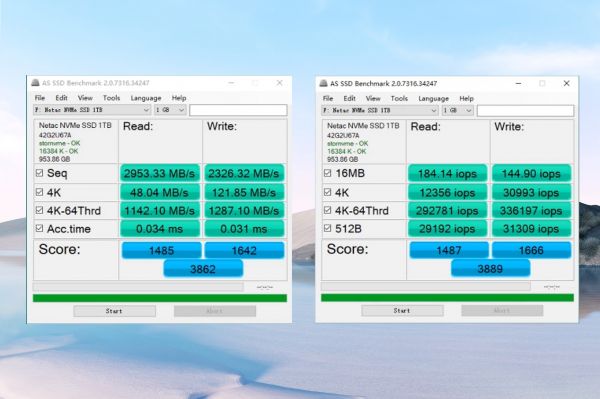Uncheck the Seq test checkbox

click(x=39, y=173)
